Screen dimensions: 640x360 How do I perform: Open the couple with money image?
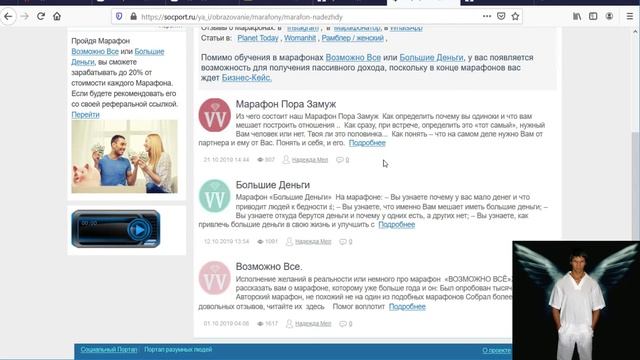pos(124,156)
